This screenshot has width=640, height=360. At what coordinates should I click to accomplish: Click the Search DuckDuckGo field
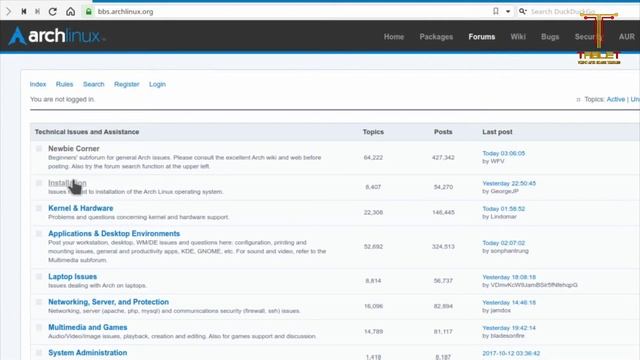point(562,11)
